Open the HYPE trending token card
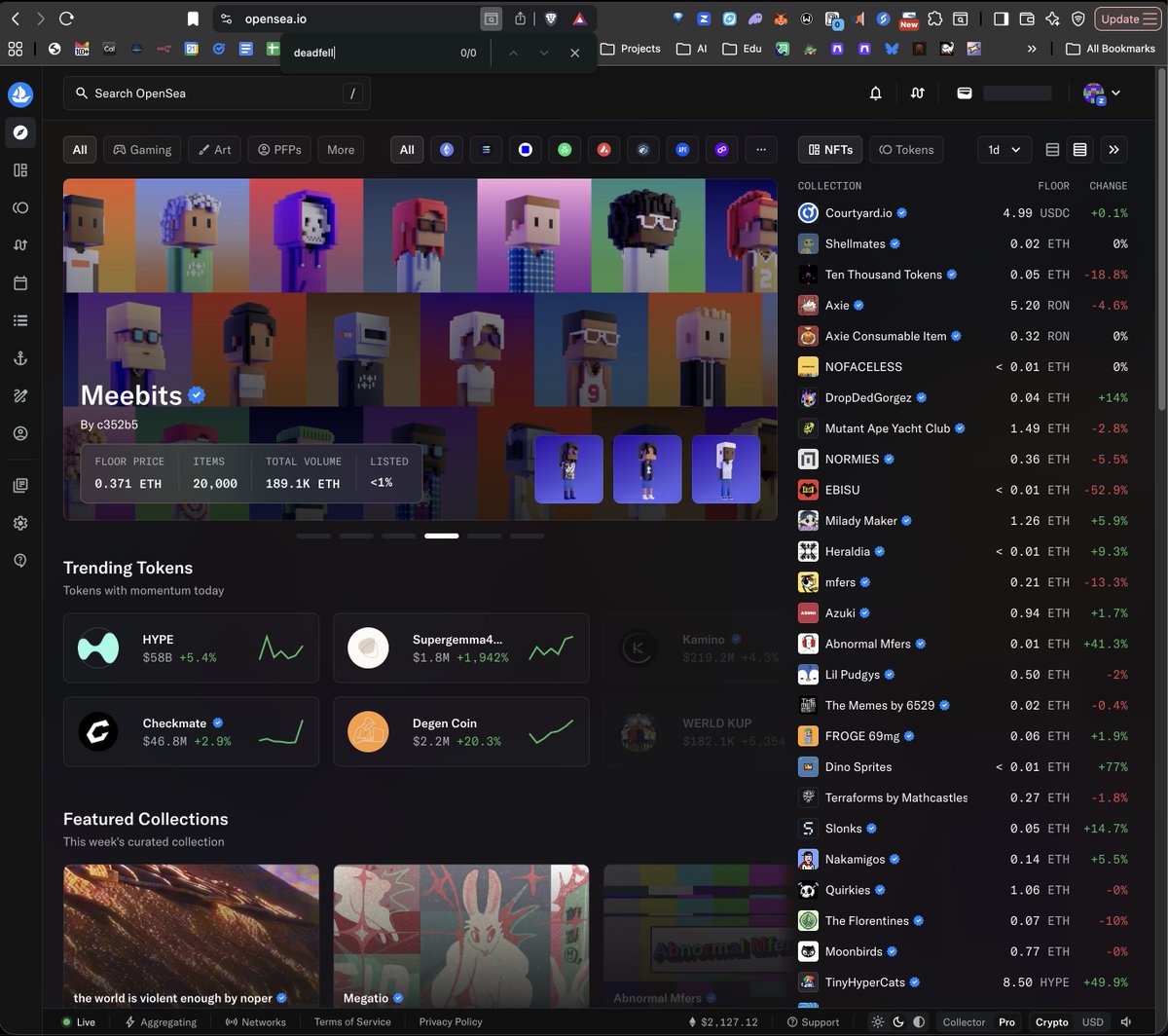This screenshot has height=1036, width=1168. click(x=191, y=647)
